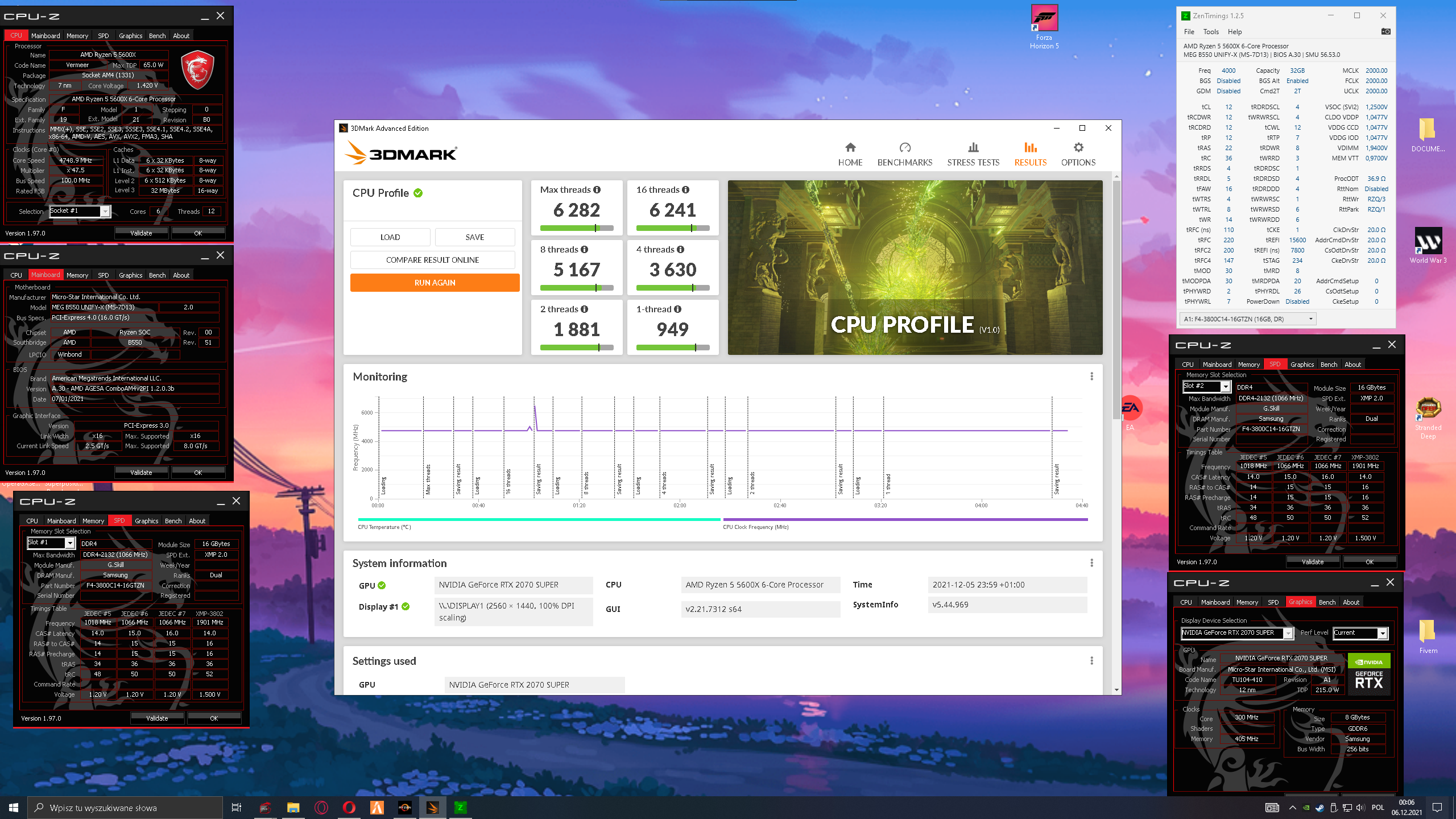The width and height of the screenshot is (1456, 819).
Task: Open the Perf Level Current dropdown
Action: [x=1361, y=633]
